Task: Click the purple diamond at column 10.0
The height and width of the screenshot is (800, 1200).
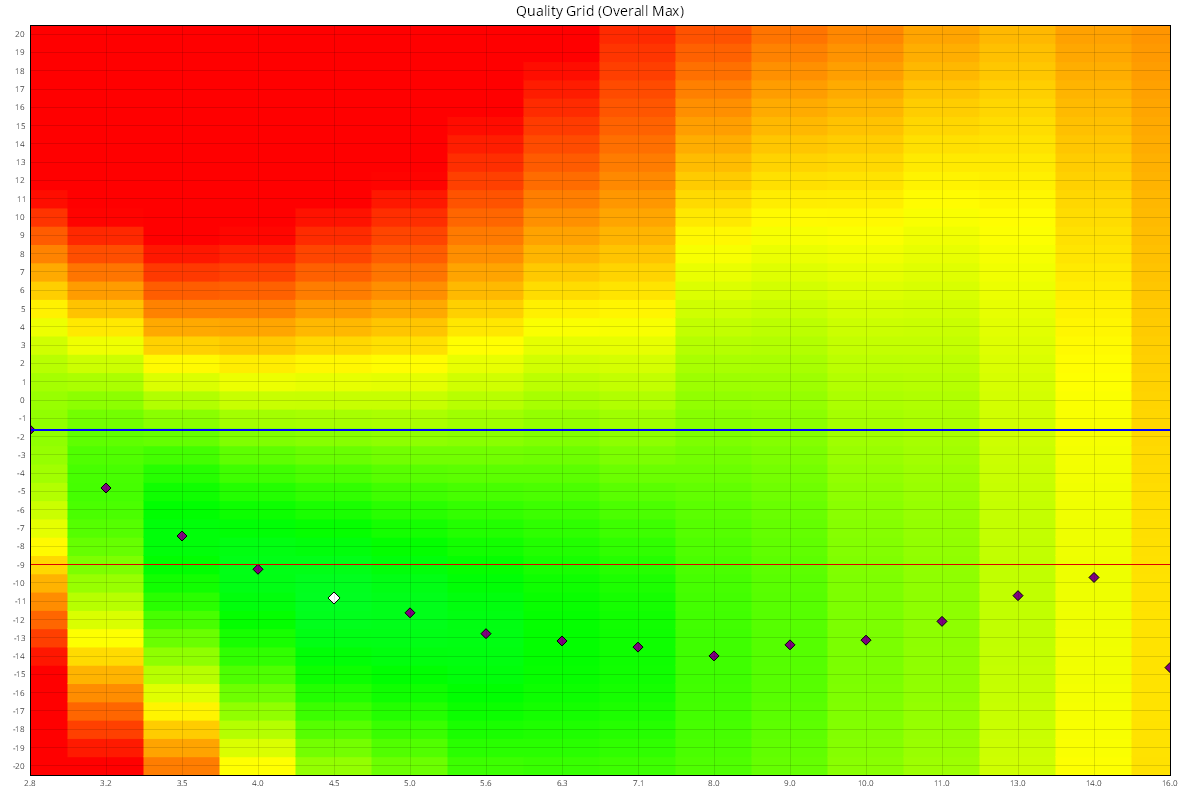Action: (x=866, y=640)
